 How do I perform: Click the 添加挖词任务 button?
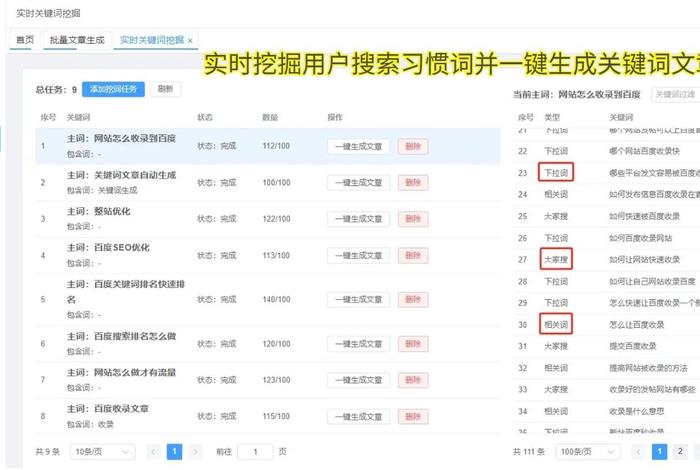(113, 89)
